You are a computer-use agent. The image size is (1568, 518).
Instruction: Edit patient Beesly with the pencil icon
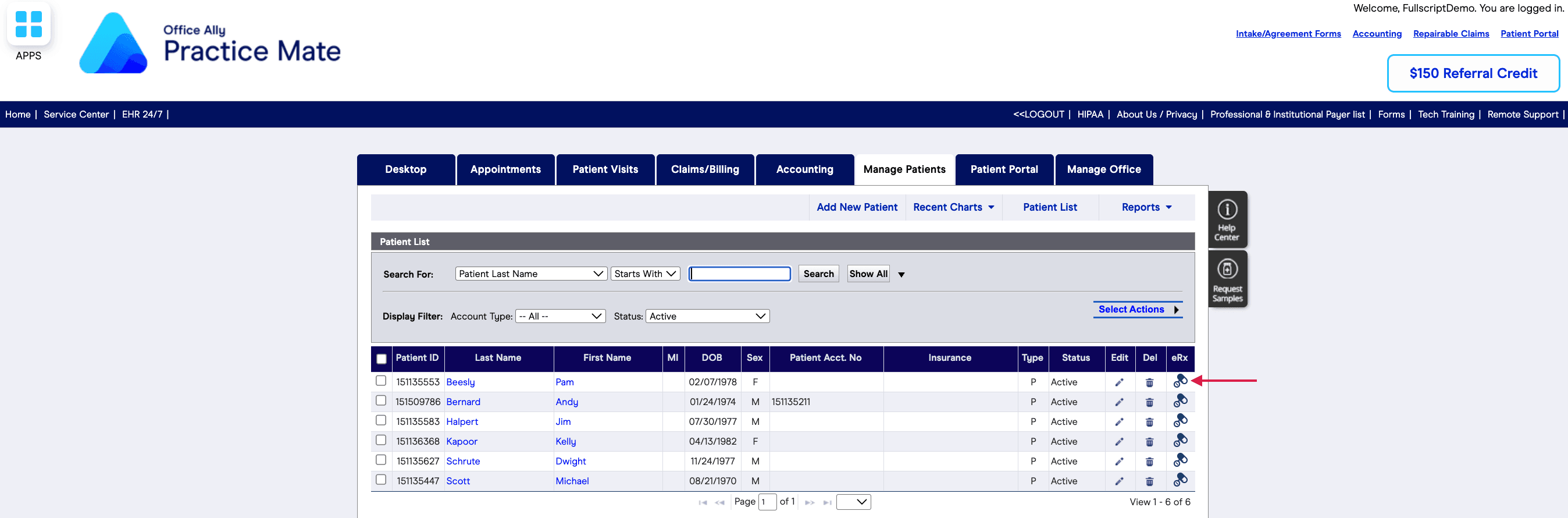(1119, 382)
